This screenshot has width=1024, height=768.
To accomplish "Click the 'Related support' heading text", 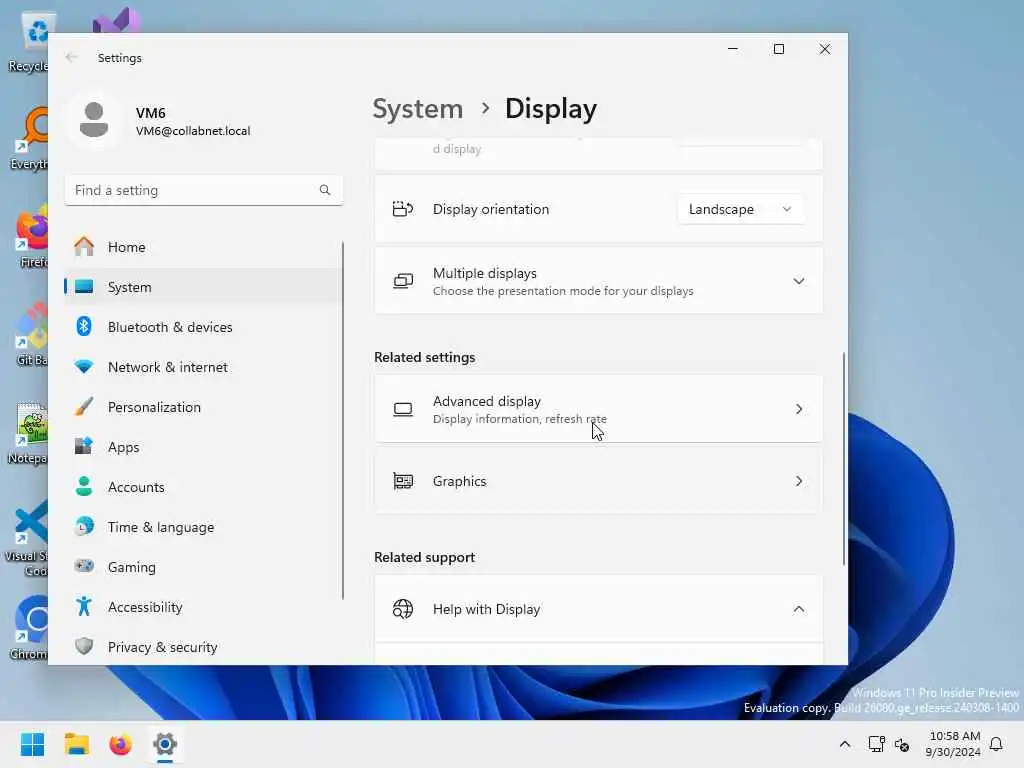I will [424, 557].
